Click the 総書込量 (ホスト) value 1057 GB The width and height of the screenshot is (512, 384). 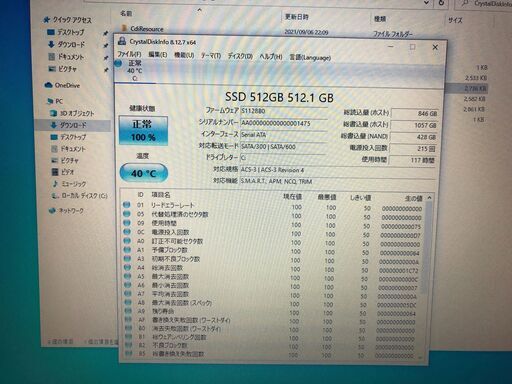[414, 125]
